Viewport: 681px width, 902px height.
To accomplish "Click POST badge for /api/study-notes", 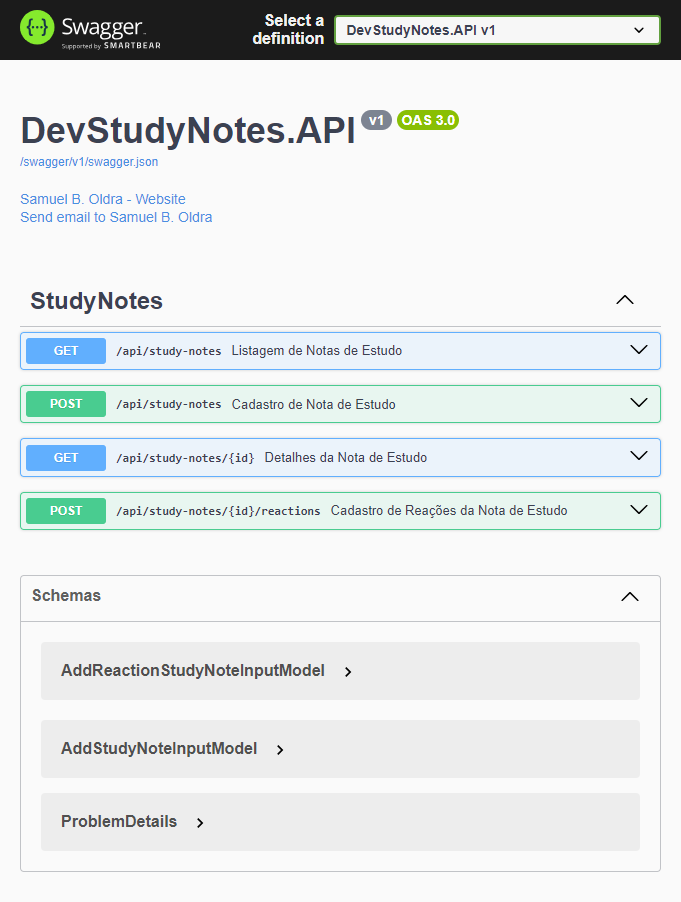I will click(66, 404).
